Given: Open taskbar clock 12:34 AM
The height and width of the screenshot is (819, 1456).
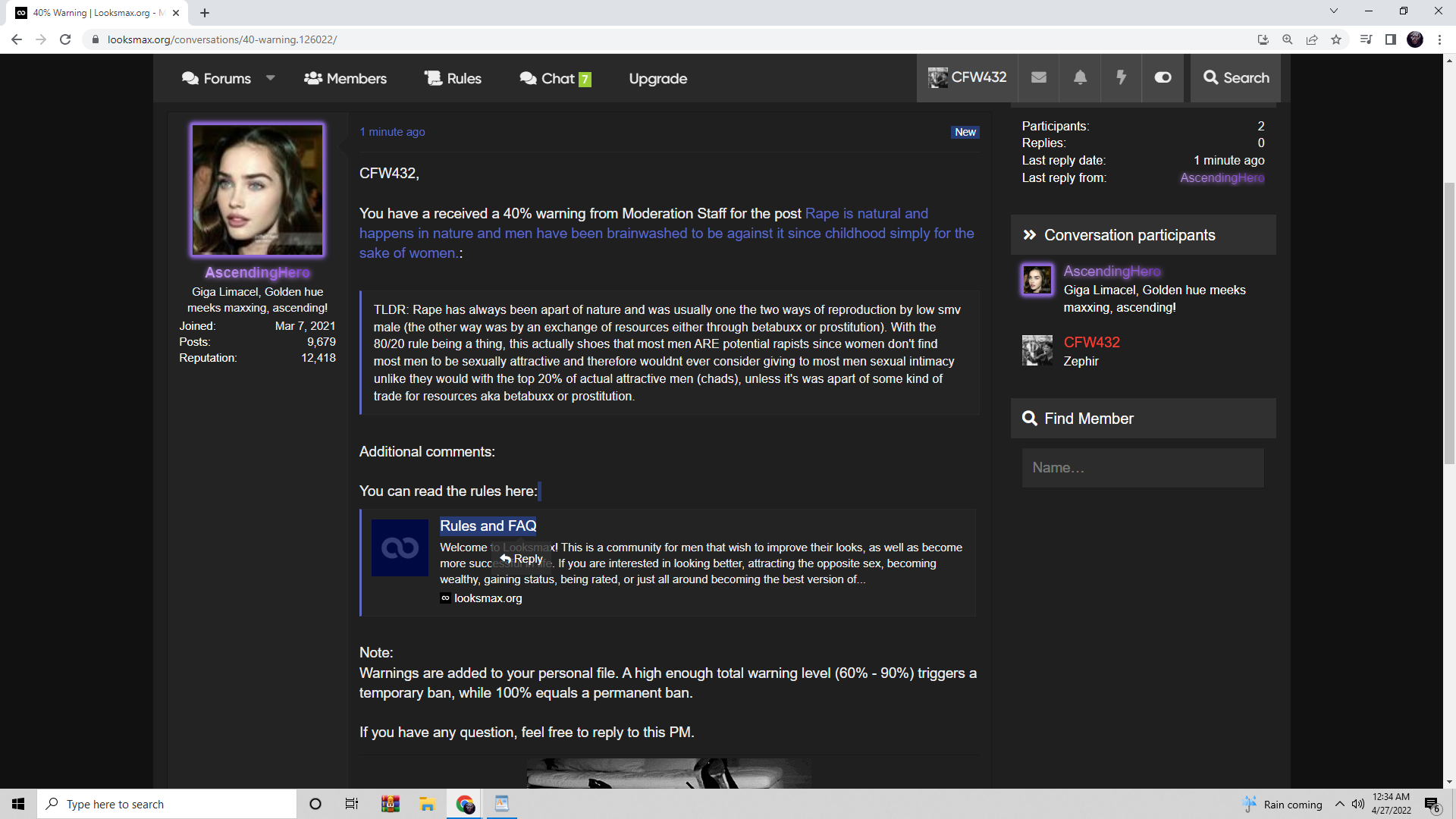Looking at the screenshot, I should 1391,804.
